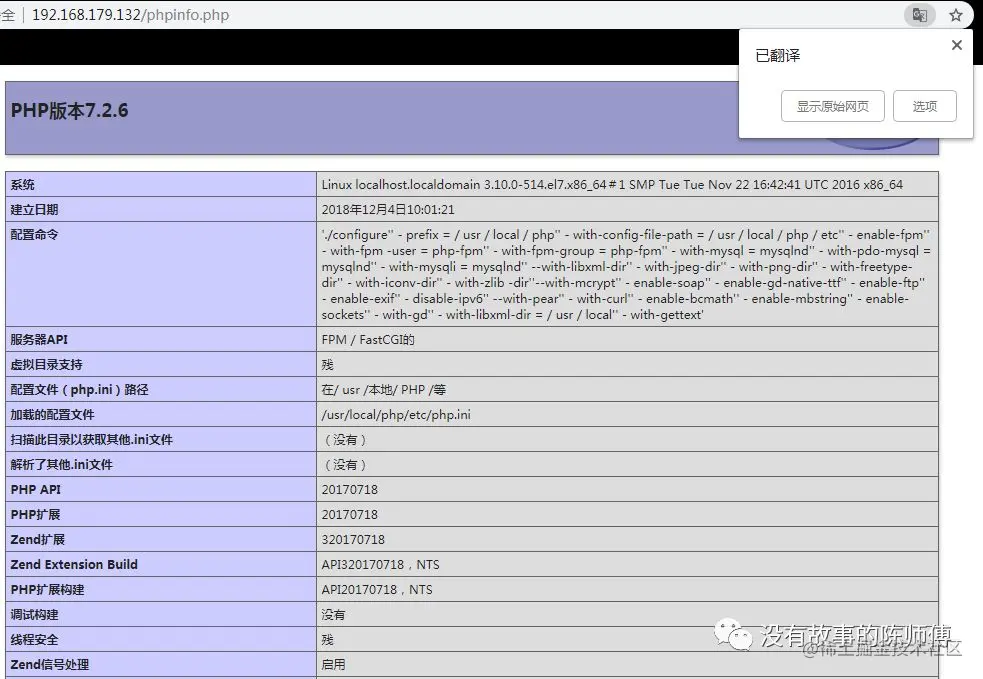Click the PHP扩展 row label

coord(35,514)
